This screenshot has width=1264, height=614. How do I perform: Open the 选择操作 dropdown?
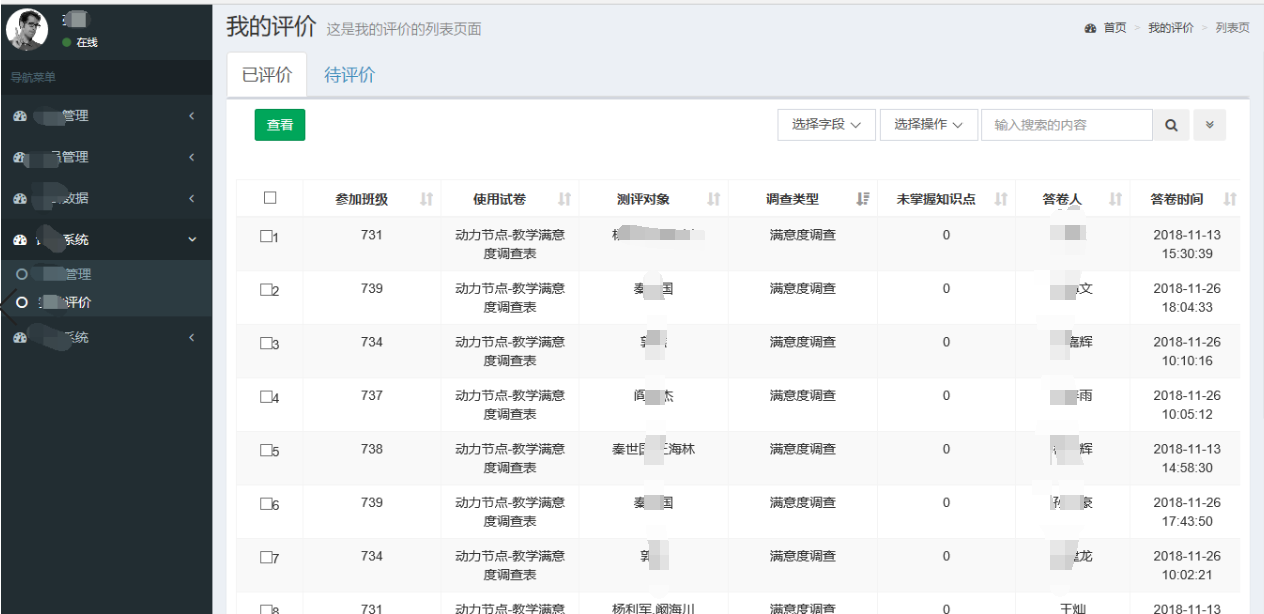pyautogui.click(x=928, y=125)
